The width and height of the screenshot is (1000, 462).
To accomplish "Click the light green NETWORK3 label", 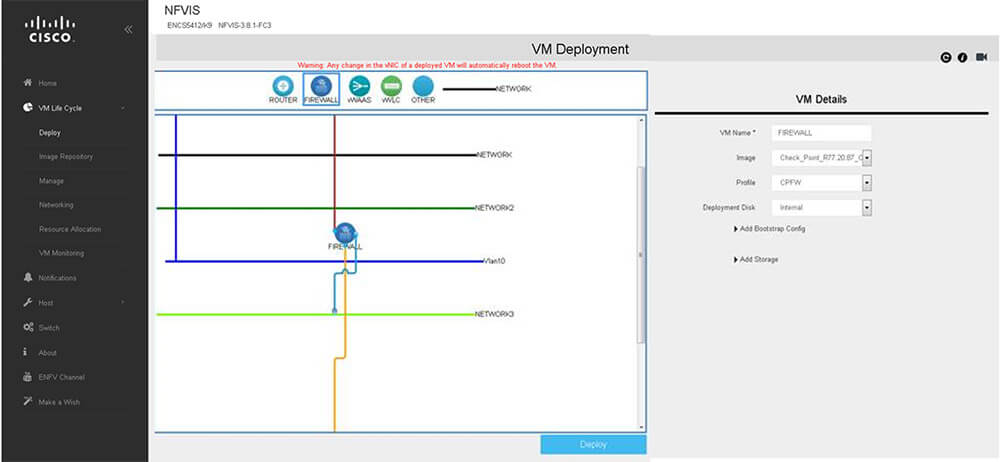I will click(494, 314).
